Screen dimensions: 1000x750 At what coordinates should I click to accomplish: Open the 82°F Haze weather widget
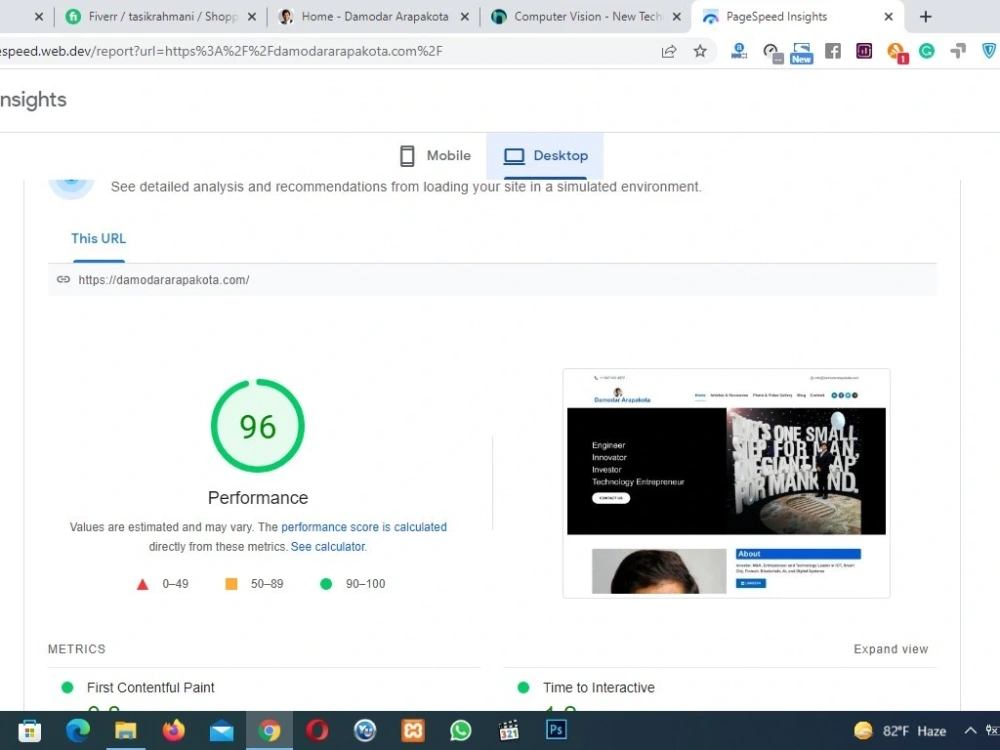tap(899, 731)
